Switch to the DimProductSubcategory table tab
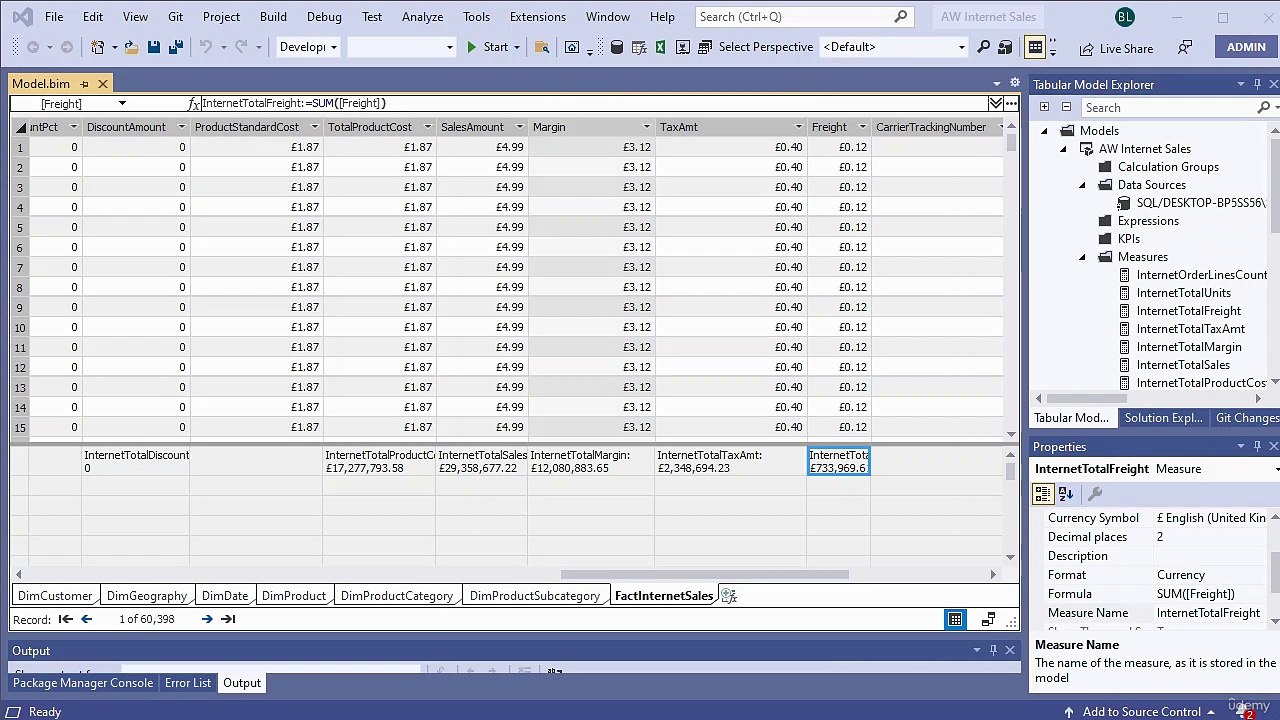 [x=535, y=596]
